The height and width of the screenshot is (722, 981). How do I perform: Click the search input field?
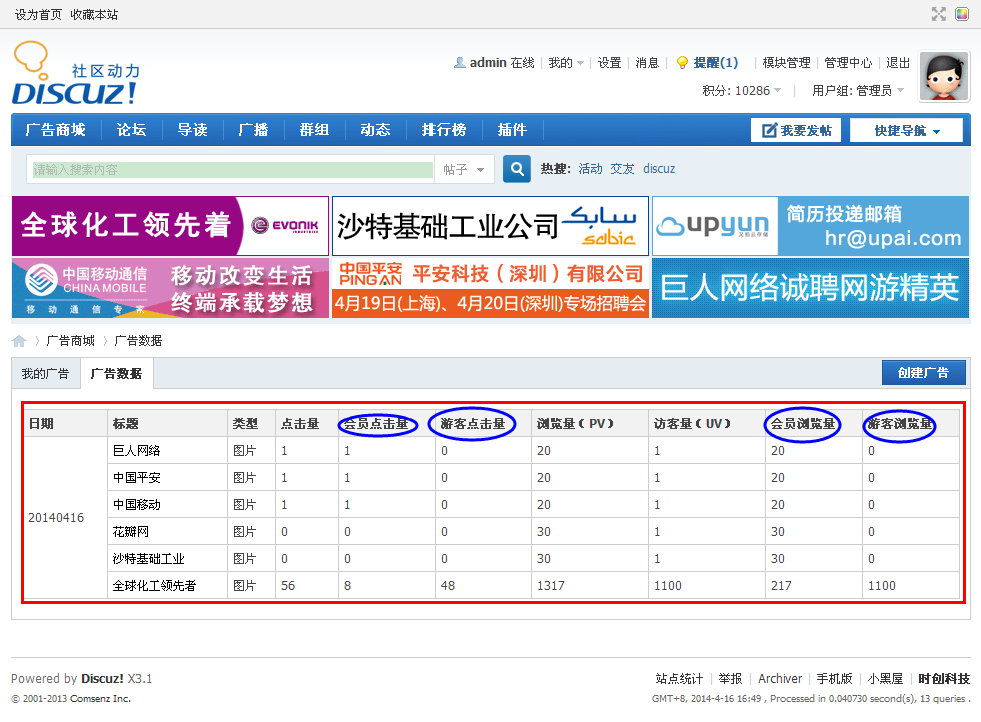(x=231, y=170)
